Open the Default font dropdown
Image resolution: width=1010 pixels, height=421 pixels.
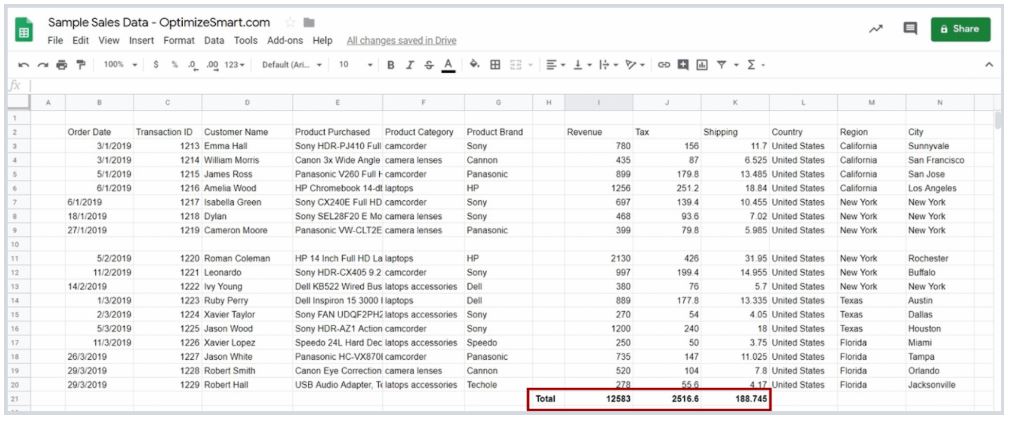pos(292,65)
